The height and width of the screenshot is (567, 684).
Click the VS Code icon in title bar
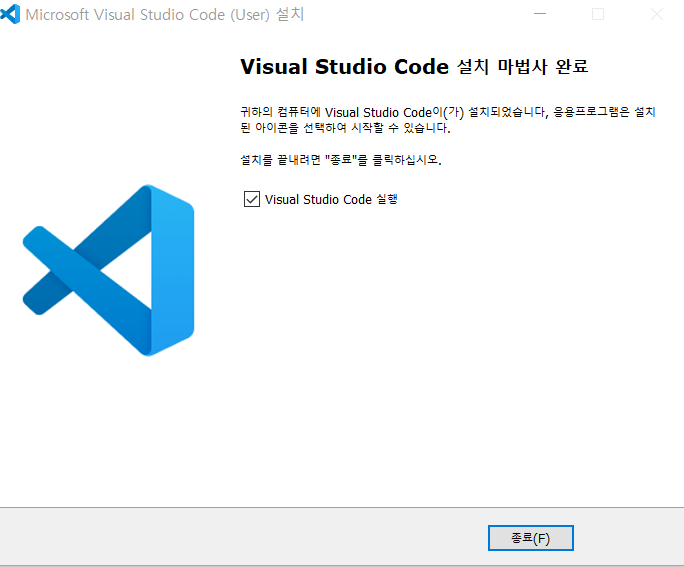click(10, 14)
